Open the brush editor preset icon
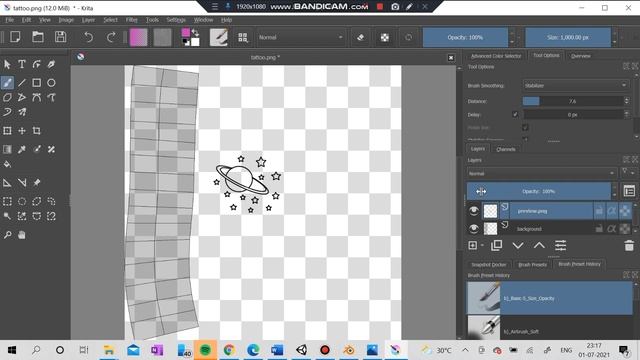The width and height of the screenshot is (640, 360). [218, 37]
